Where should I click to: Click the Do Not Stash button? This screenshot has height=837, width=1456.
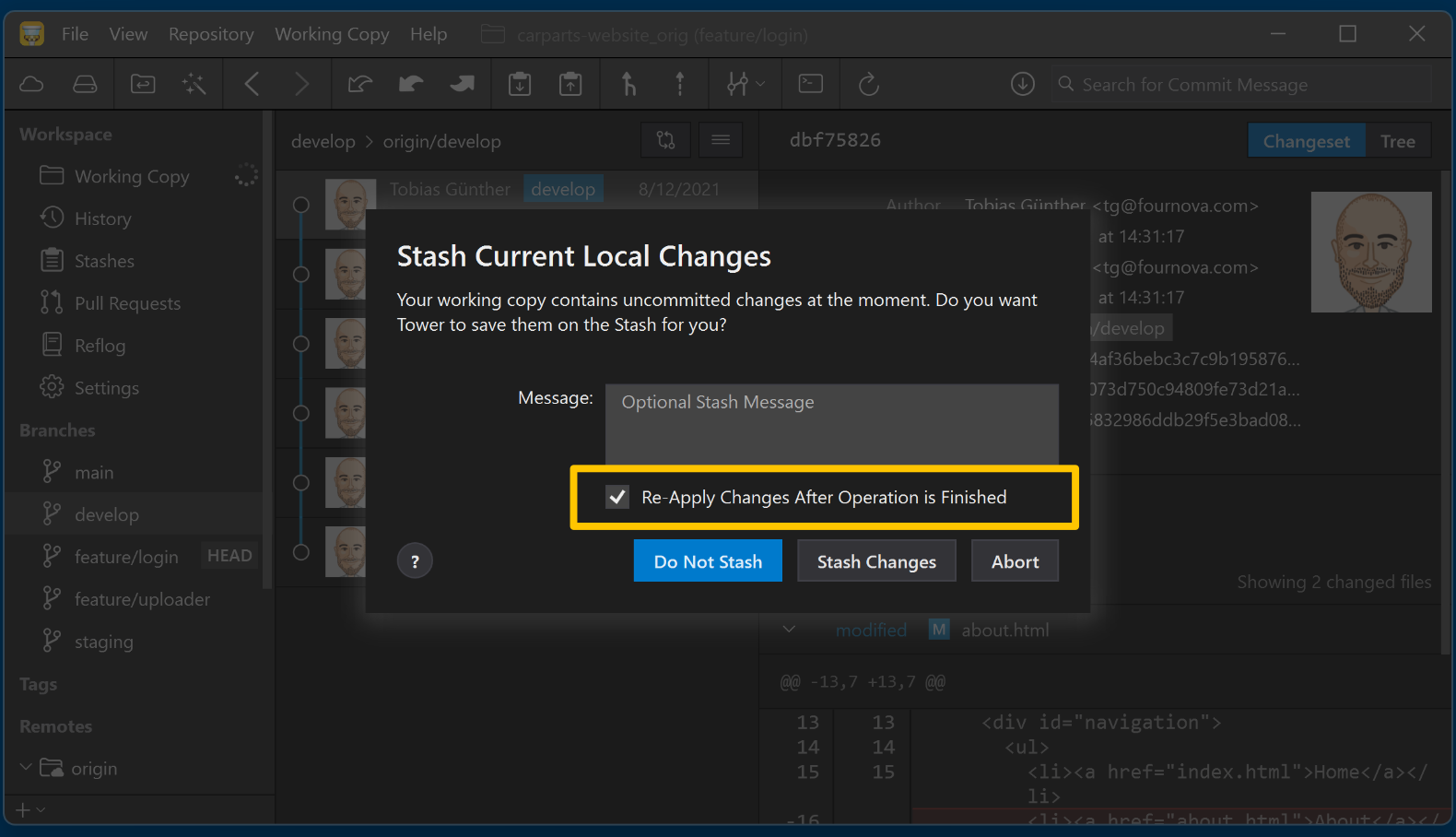[708, 561]
